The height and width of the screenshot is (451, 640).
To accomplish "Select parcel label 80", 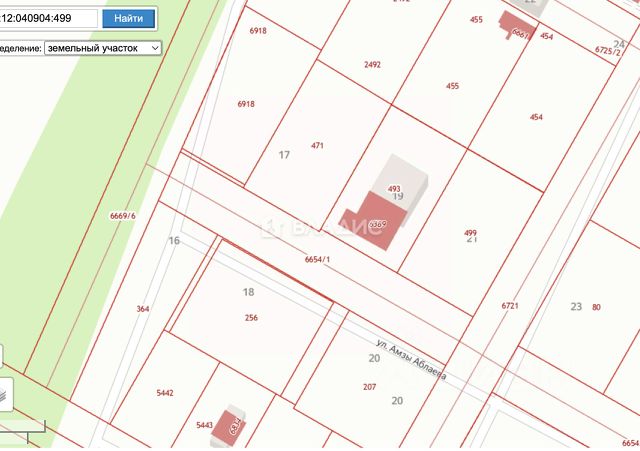I will 596,307.
